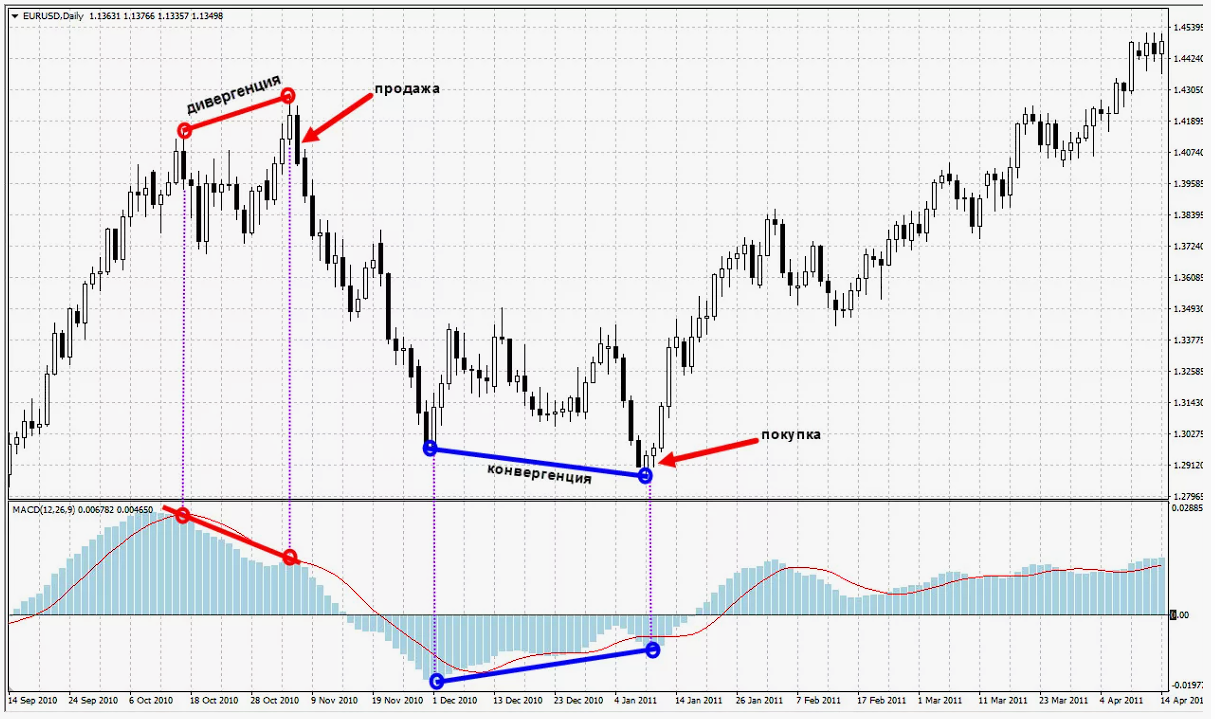Click the right red circle on MACD histogram
The height and width of the screenshot is (719, 1215).
[290, 557]
